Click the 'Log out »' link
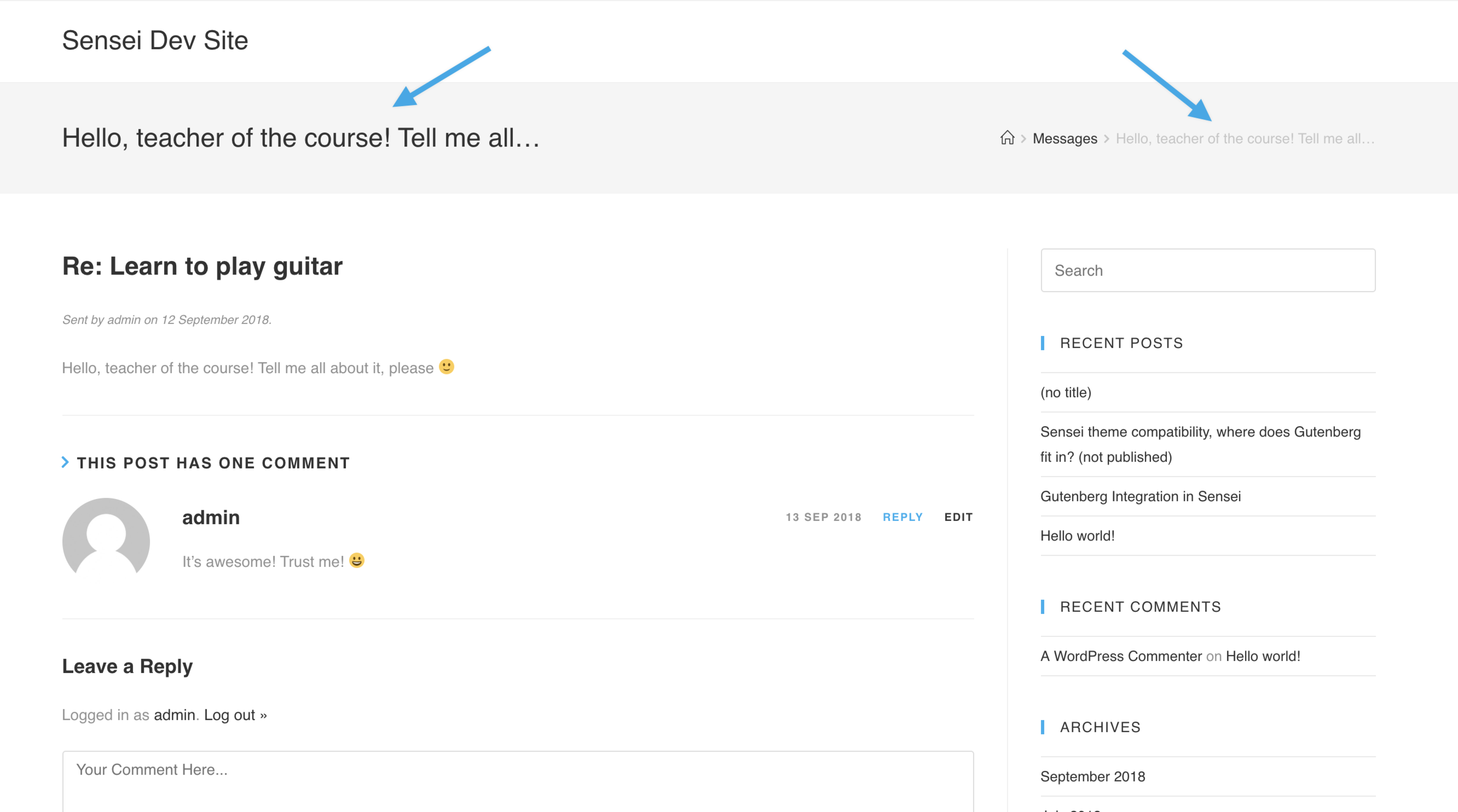Image resolution: width=1458 pixels, height=812 pixels. (235, 715)
